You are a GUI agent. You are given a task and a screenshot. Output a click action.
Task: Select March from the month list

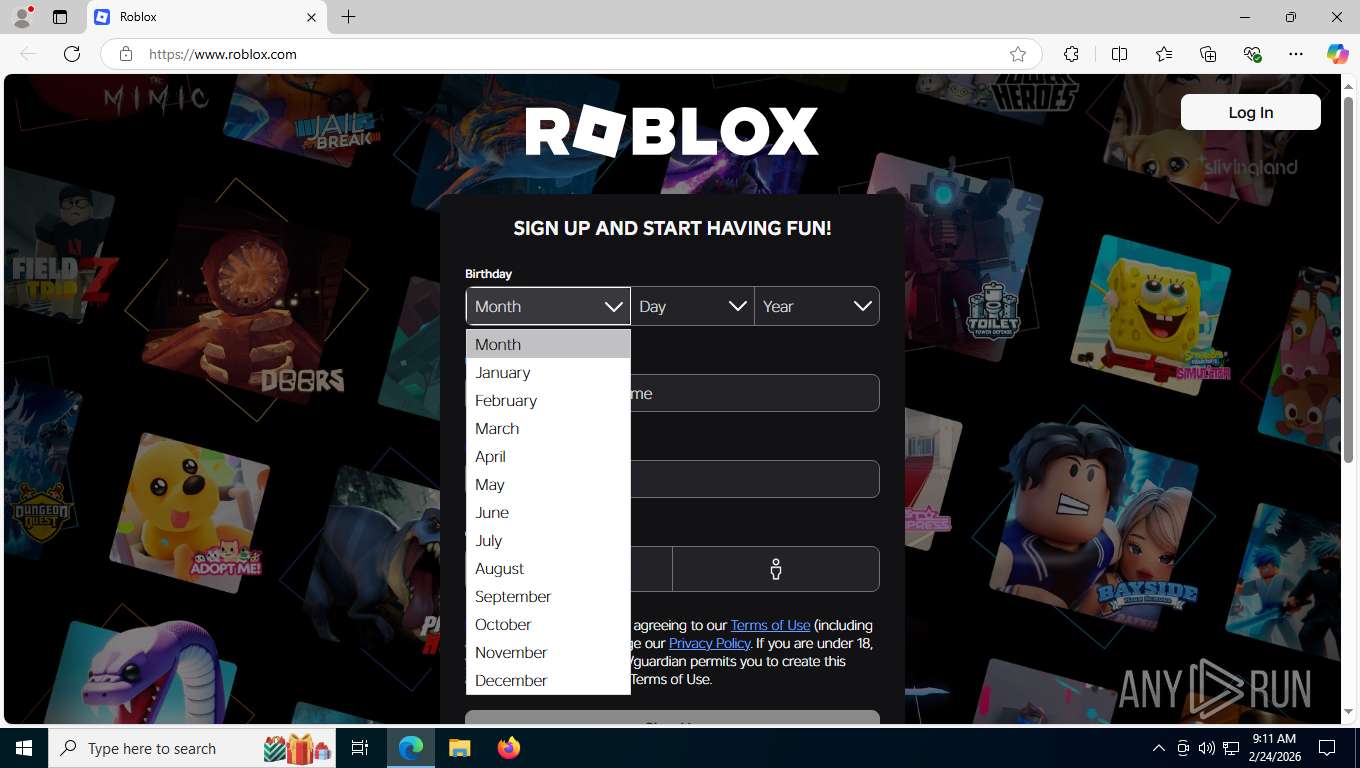tap(548, 428)
